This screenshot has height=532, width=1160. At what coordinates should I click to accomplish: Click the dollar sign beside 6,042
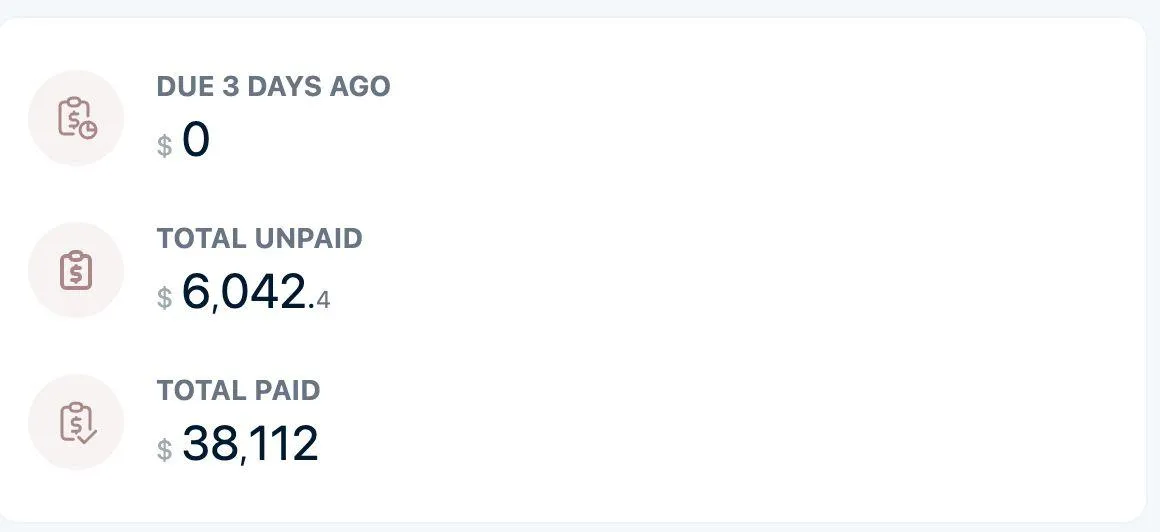(x=164, y=298)
